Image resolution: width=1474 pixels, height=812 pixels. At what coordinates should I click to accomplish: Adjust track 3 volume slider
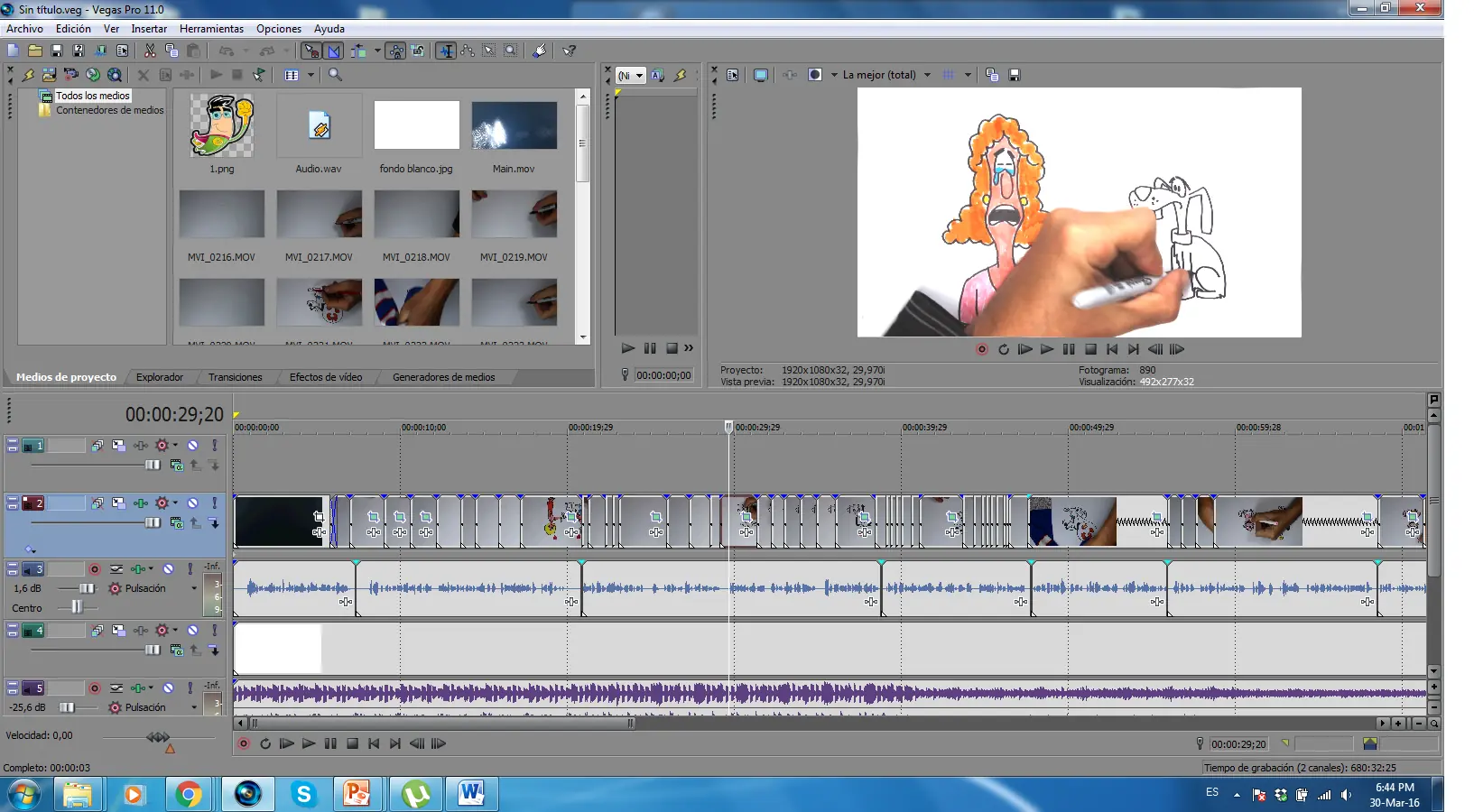coord(87,588)
